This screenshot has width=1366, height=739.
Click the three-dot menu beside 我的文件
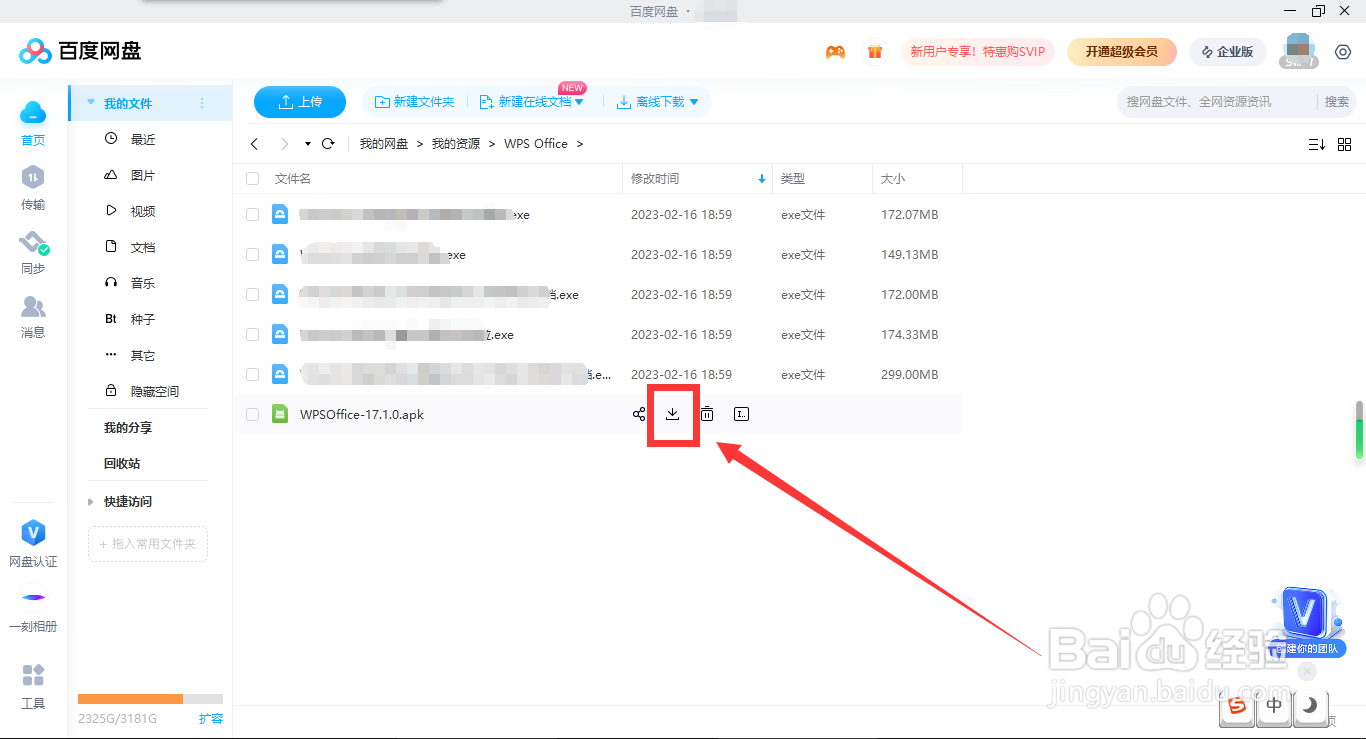point(202,103)
